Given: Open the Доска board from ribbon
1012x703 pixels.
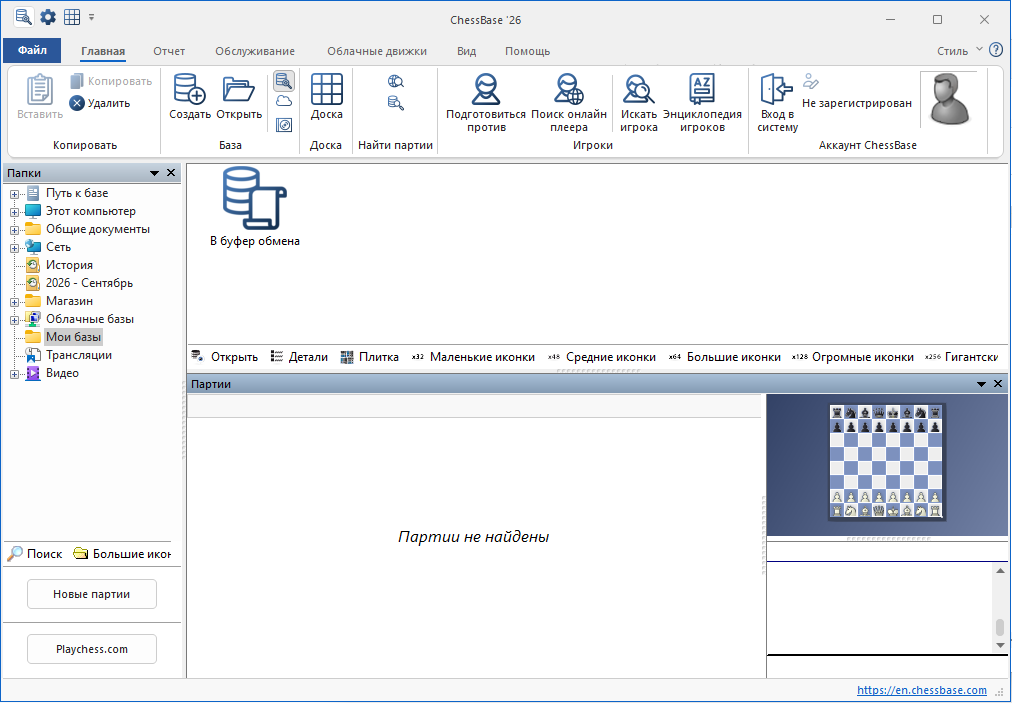Looking at the screenshot, I should (x=327, y=97).
